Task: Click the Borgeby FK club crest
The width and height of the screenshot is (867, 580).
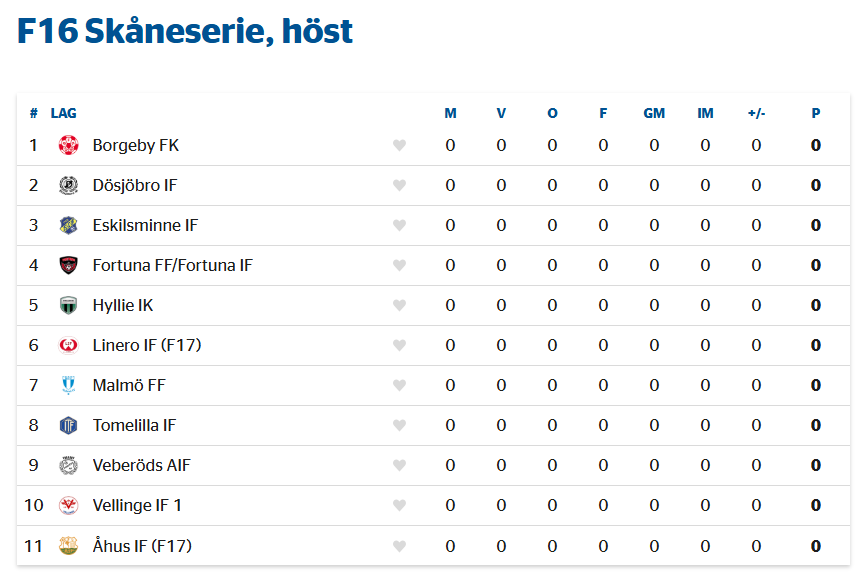Action: tap(68, 145)
